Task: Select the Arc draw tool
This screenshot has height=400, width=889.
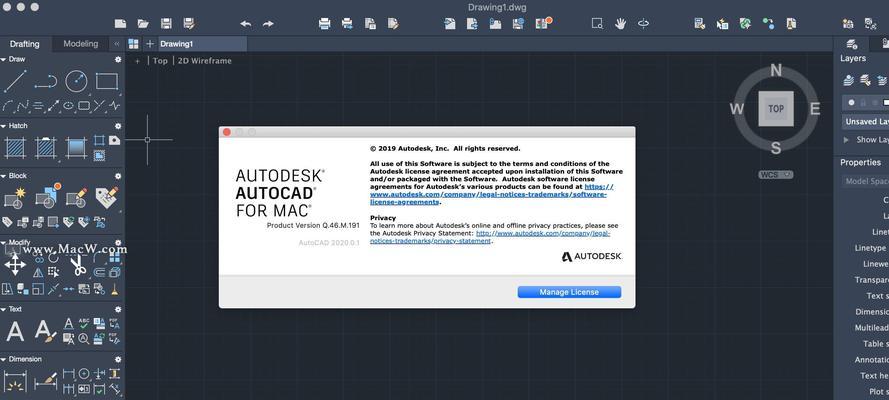Action: [7, 105]
